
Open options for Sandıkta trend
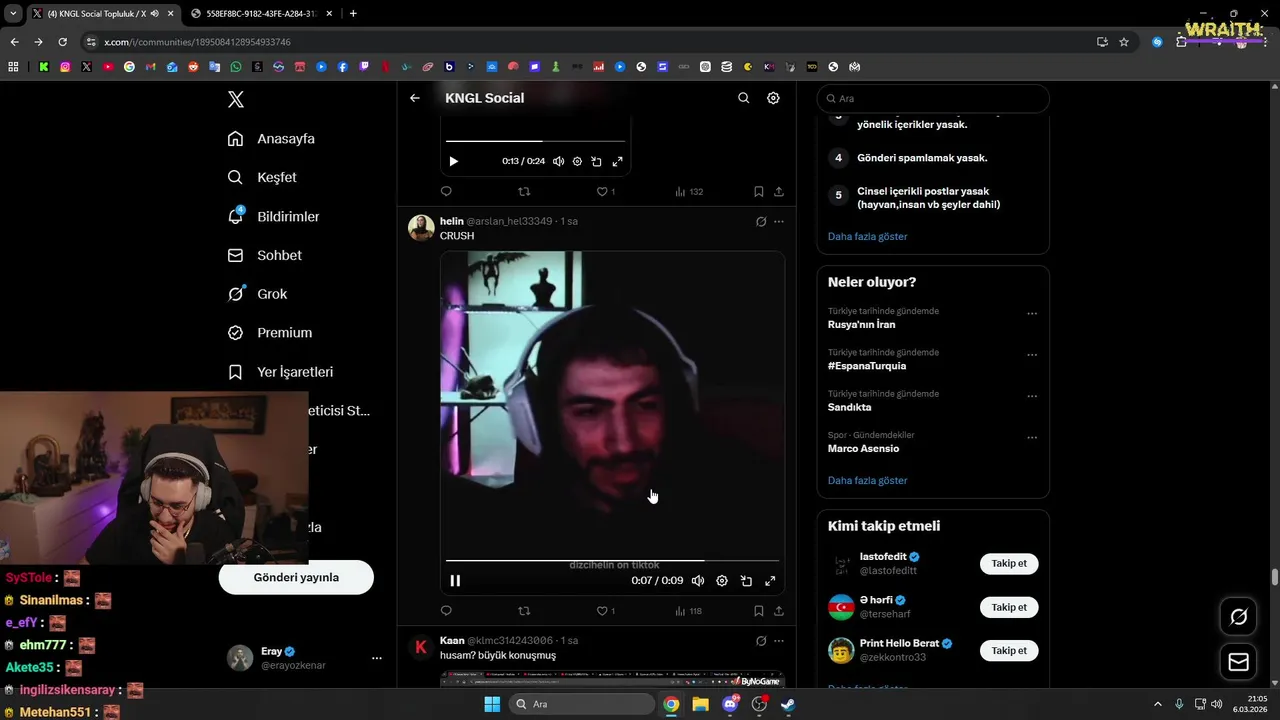1032,397
